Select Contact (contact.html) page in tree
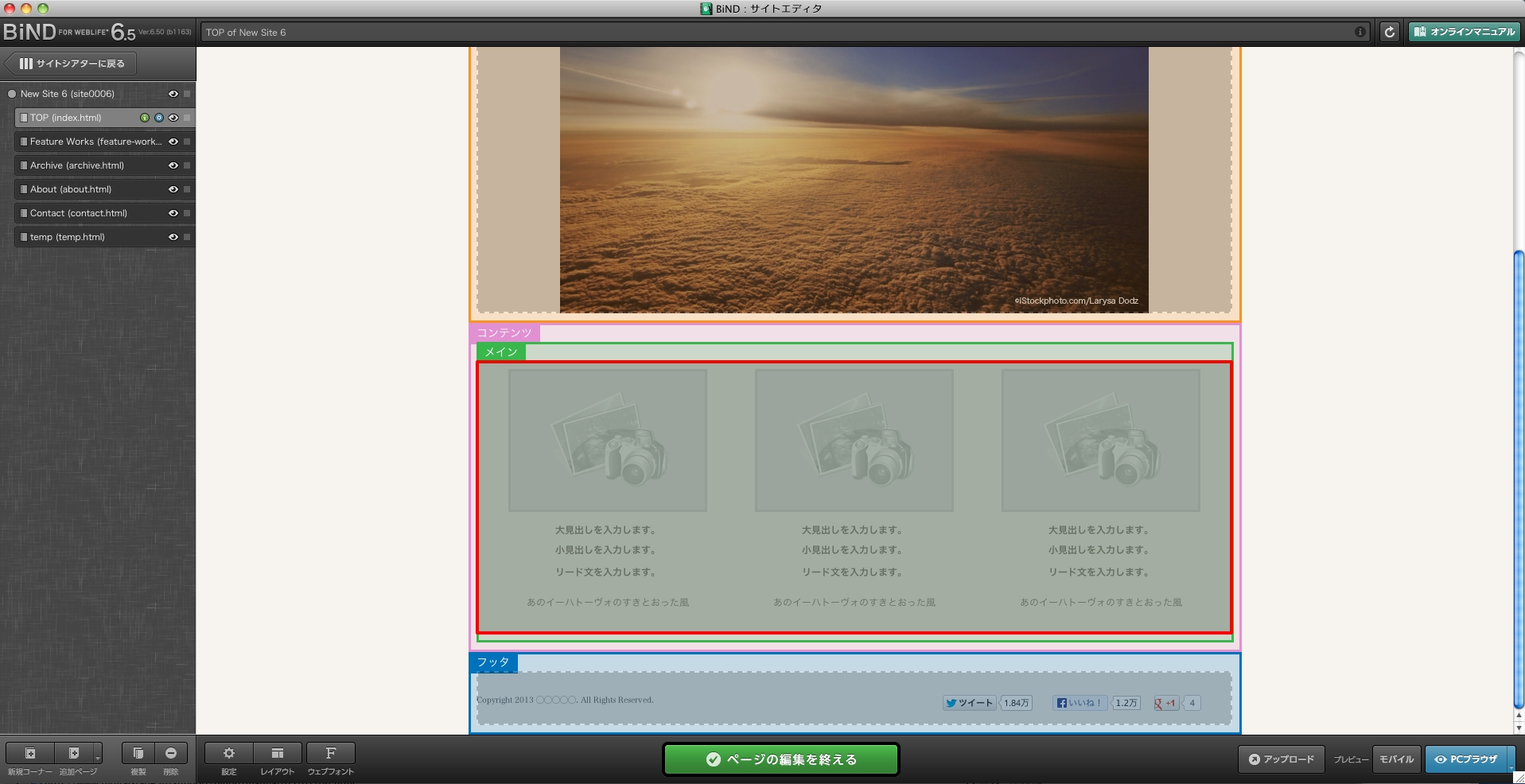Image resolution: width=1525 pixels, height=784 pixels. coord(106,213)
